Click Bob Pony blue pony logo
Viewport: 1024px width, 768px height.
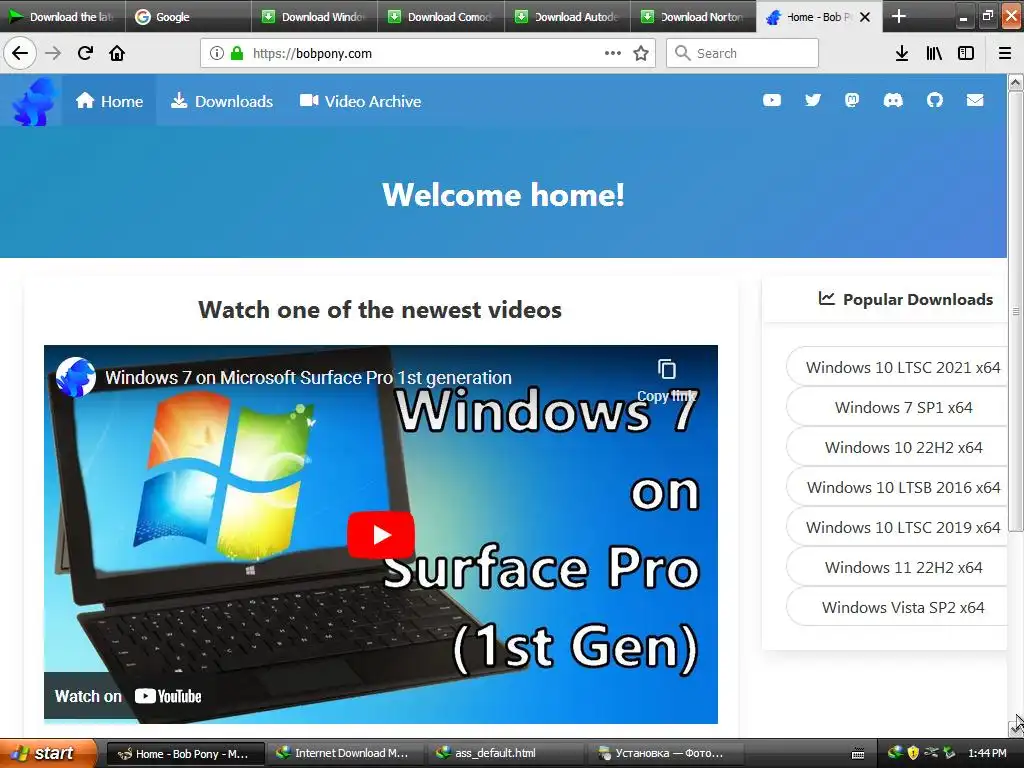[35, 101]
